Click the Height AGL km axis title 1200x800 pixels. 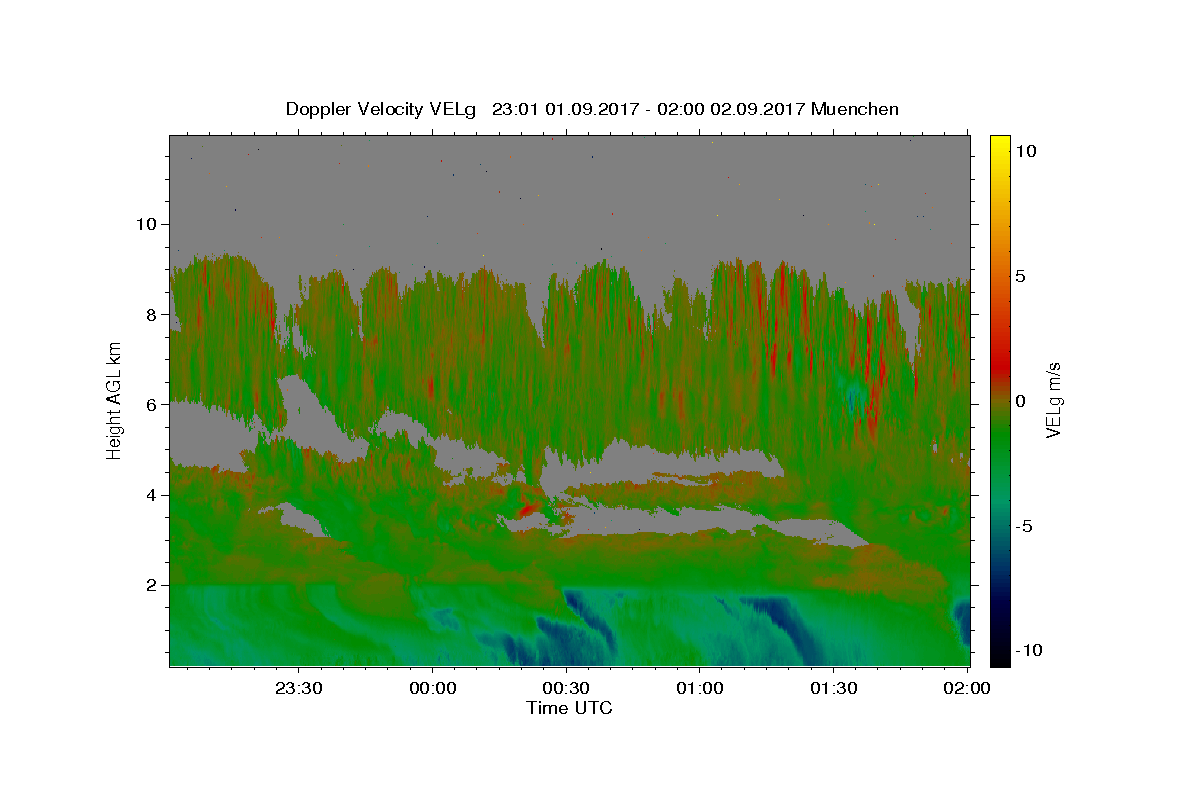click(114, 400)
